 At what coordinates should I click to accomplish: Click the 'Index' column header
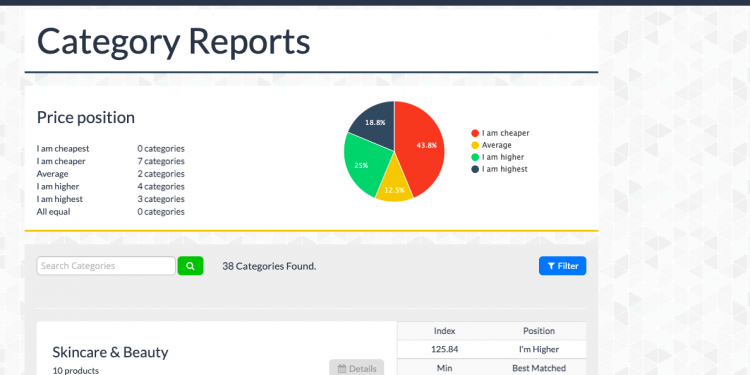tap(444, 331)
